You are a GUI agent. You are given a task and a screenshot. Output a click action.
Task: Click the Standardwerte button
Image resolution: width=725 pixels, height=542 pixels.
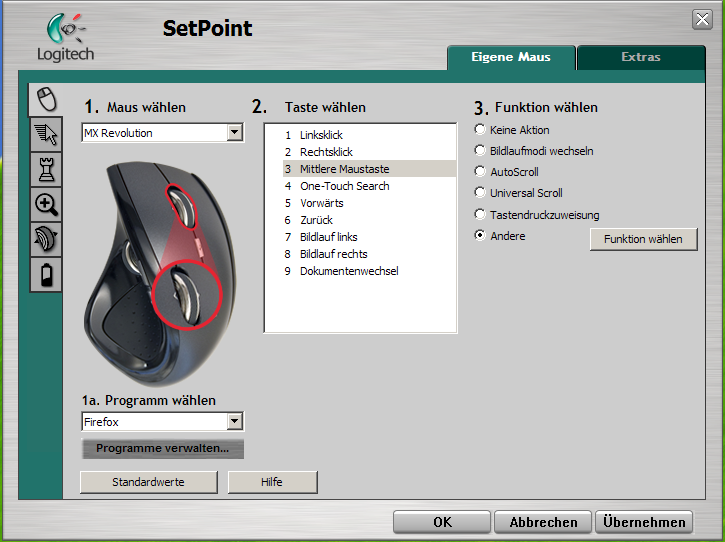[148, 482]
